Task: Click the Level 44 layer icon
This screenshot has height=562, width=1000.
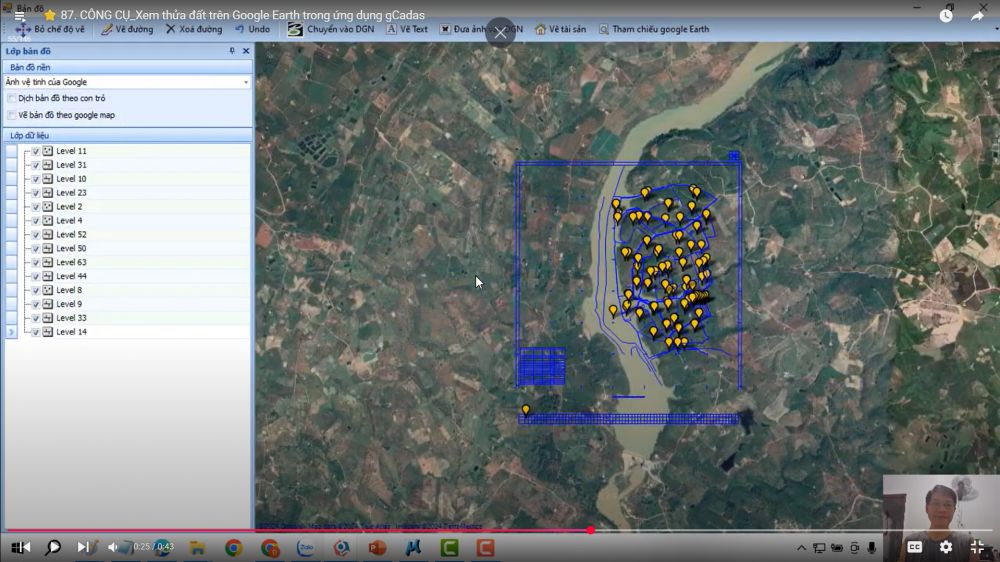Action: (x=48, y=276)
